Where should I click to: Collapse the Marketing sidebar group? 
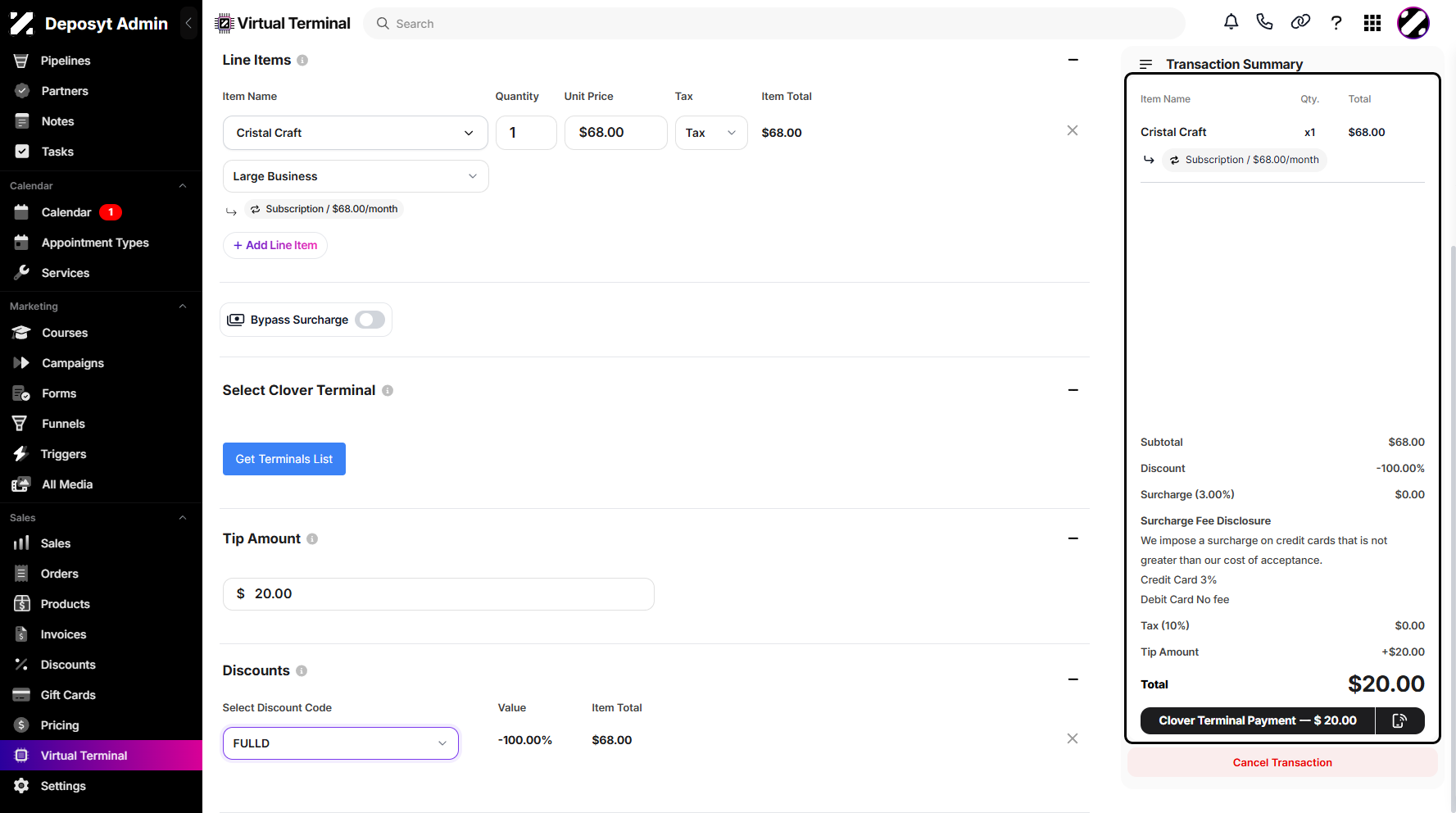[183, 307]
